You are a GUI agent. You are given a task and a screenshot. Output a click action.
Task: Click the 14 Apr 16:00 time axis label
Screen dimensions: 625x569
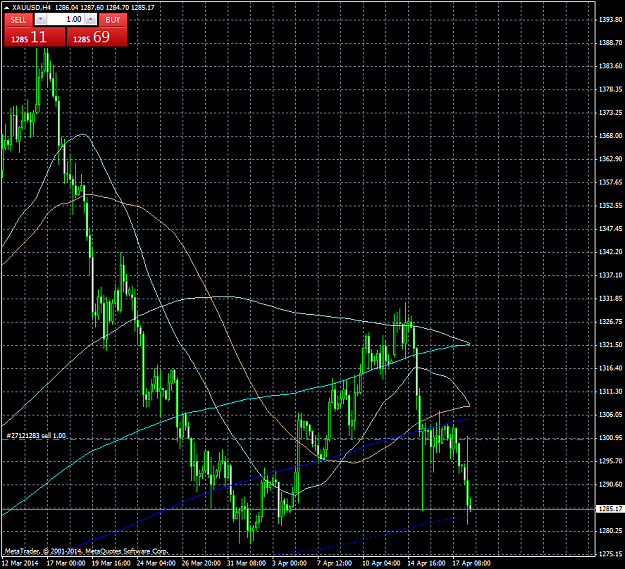pyautogui.click(x=426, y=563)
